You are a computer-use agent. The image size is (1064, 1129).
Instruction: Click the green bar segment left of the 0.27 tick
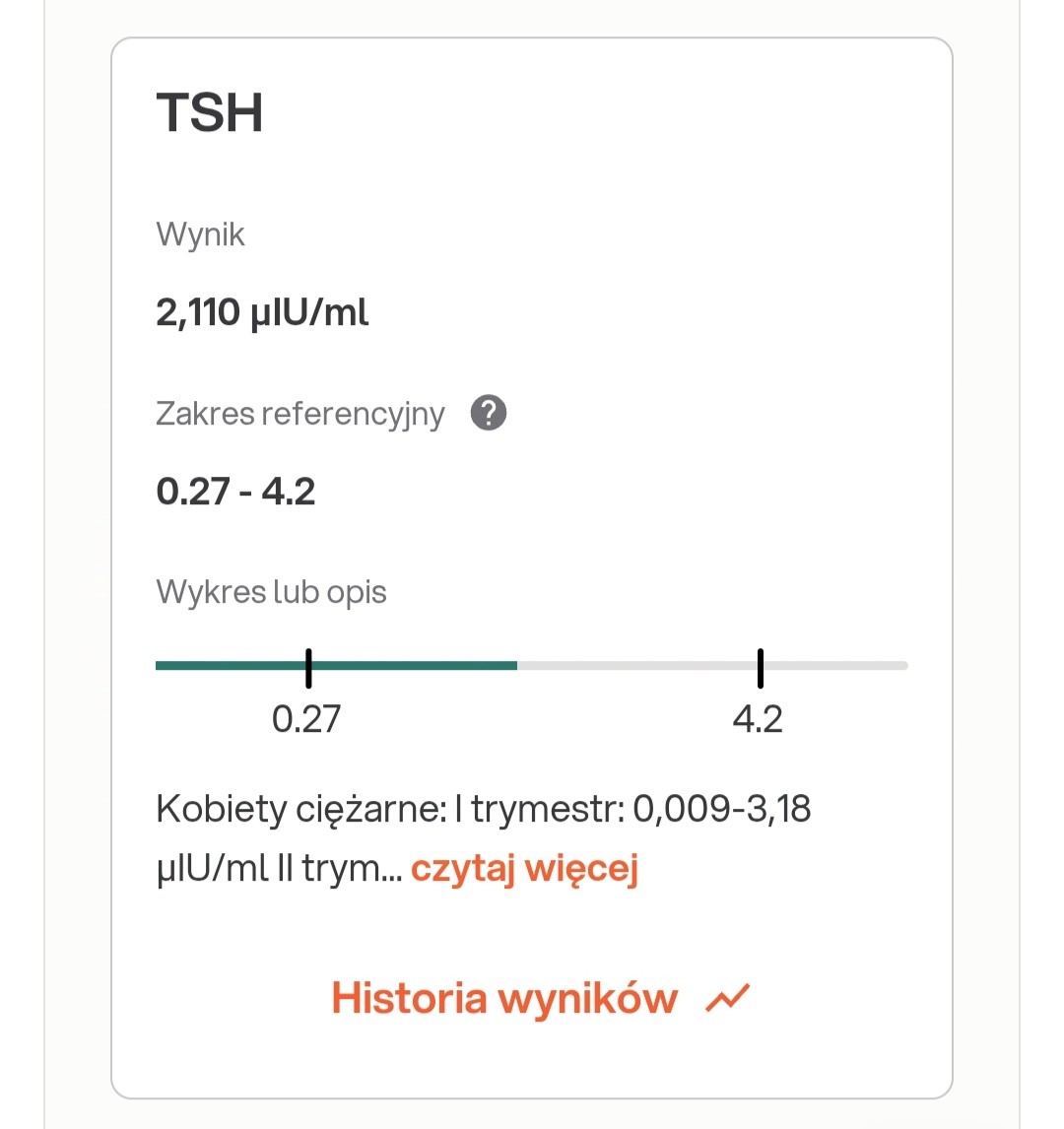click(231, 666)
